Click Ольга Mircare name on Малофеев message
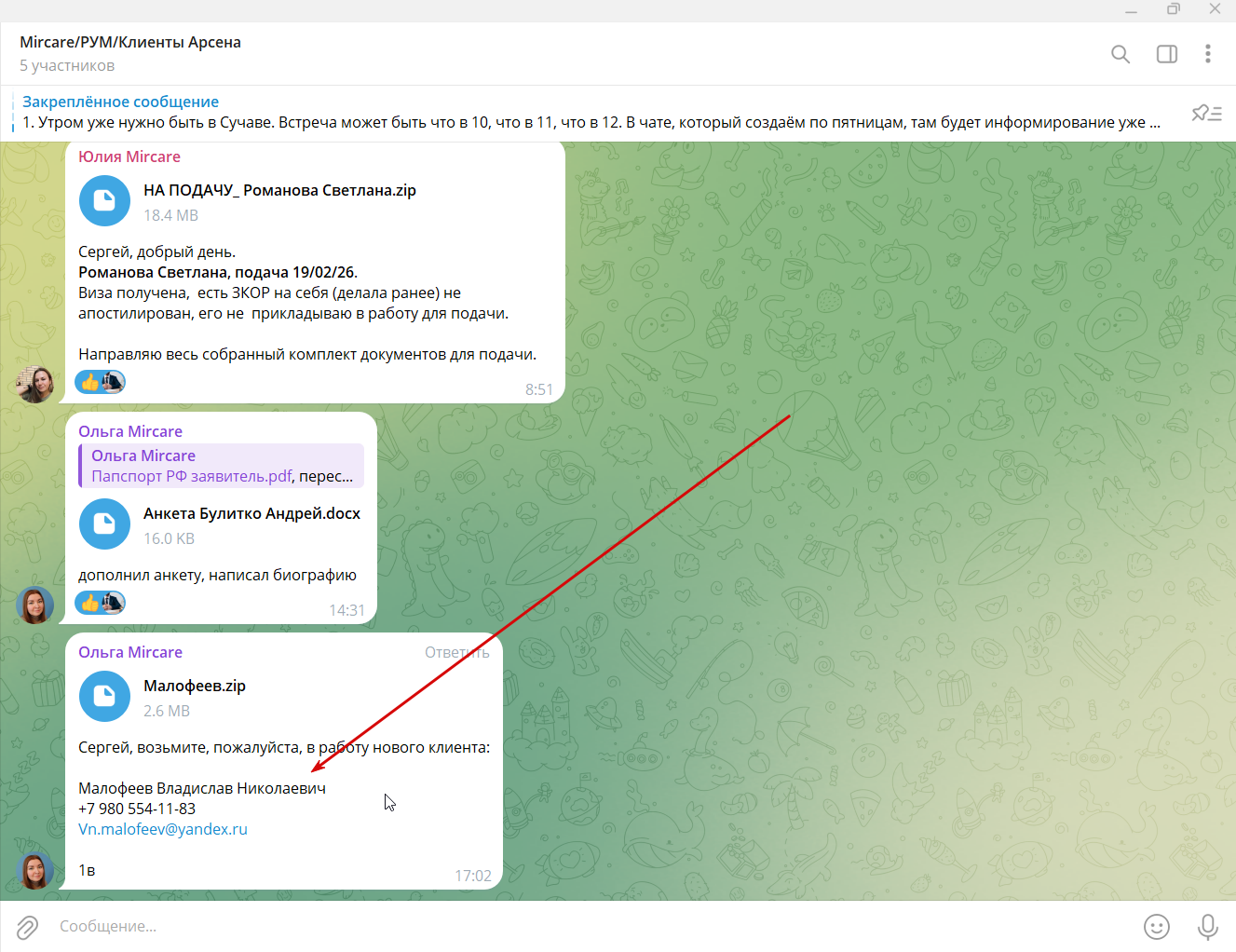This screenshot has height=952, width=1236. coord(130,652)
